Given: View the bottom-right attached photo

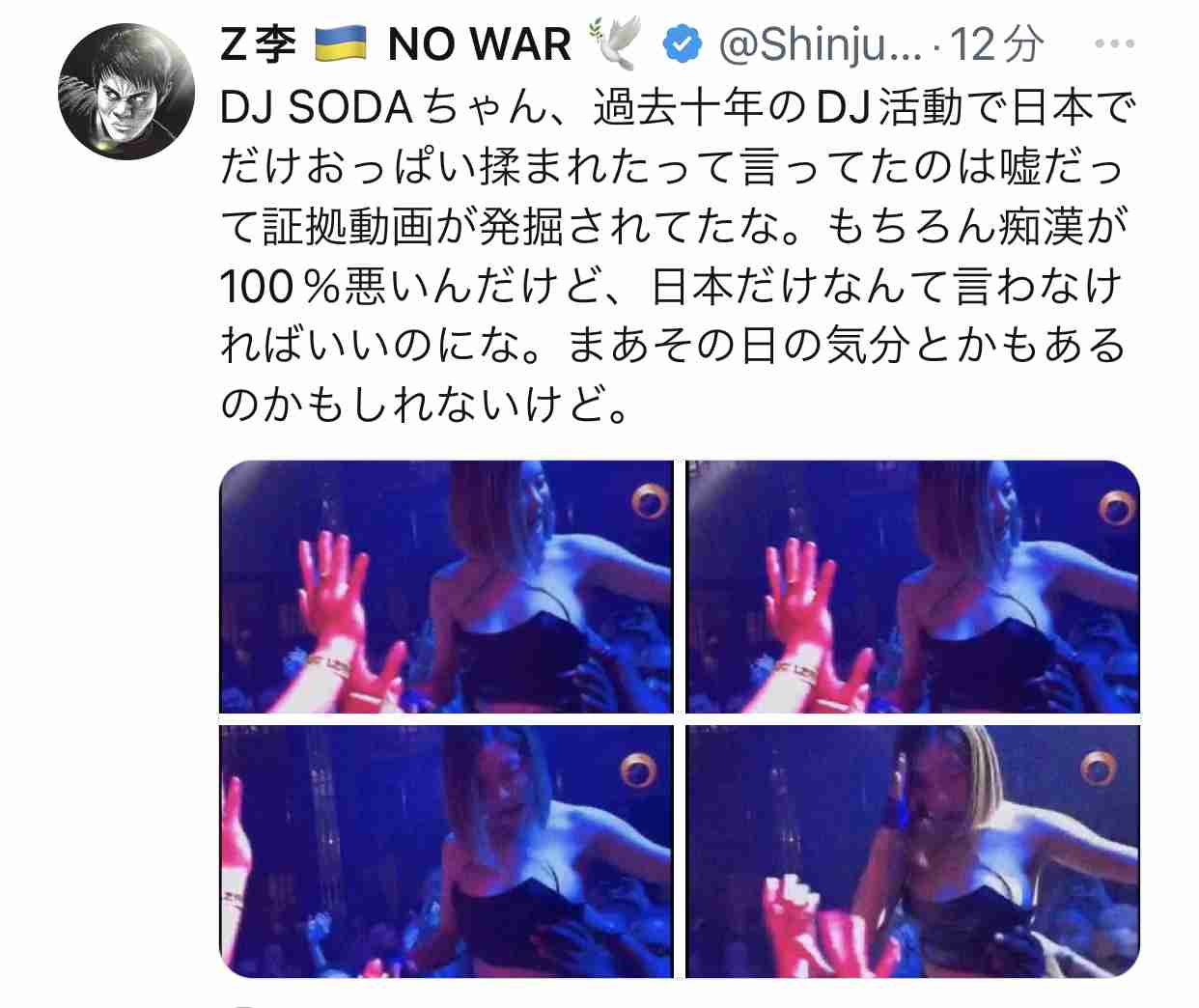Looking at the screenshot, I should (912, 852).
